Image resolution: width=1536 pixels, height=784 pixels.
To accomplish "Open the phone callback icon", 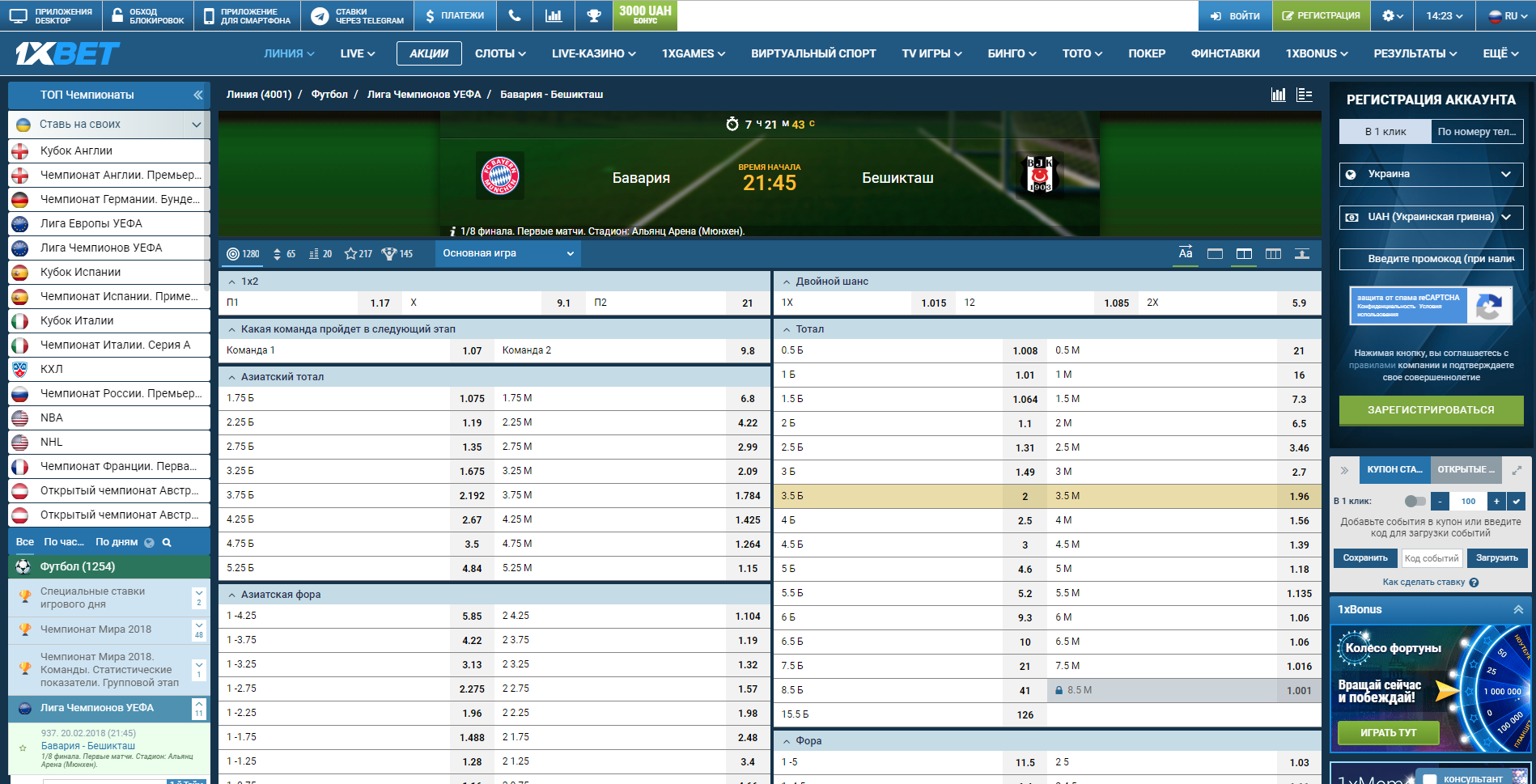I will pyautogui.click(x=514, y=15).
